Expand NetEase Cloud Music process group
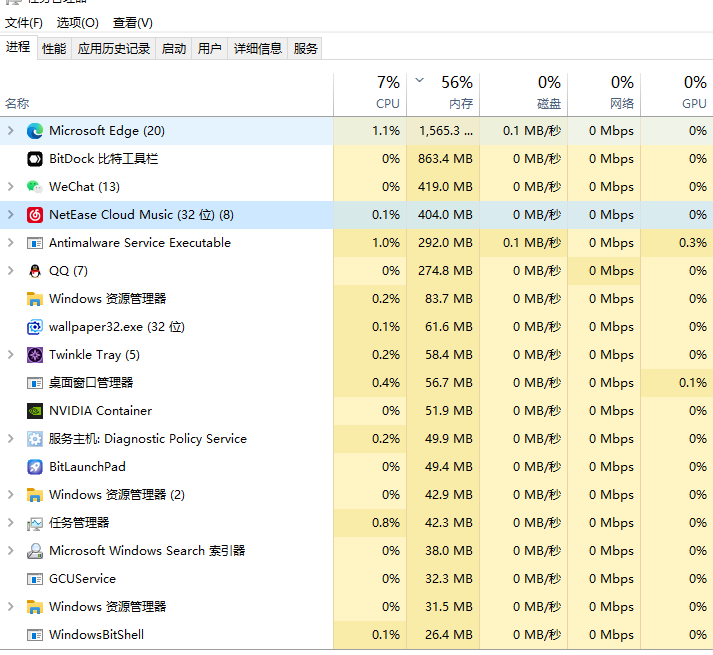Image resolution: width=713 pixels, height=655 pixels. click(11, 215)
